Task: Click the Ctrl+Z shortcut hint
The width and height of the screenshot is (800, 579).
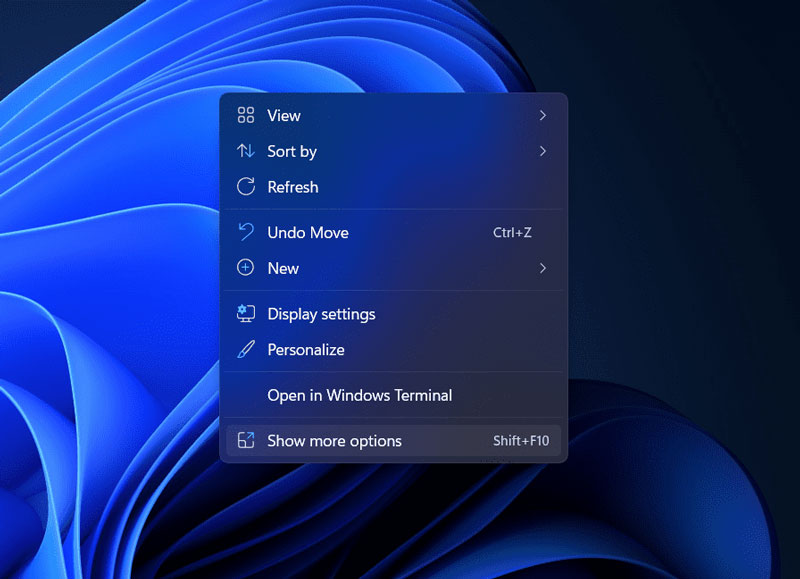Action: (x=512, y=233)
